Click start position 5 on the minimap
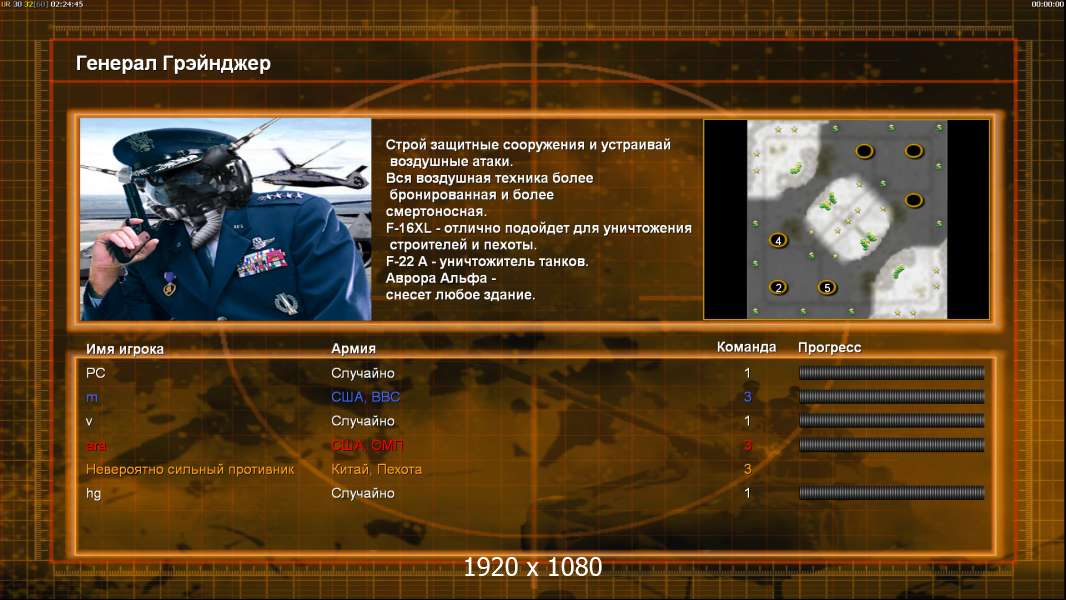The image size is (1066, 600). coord(827,287)
